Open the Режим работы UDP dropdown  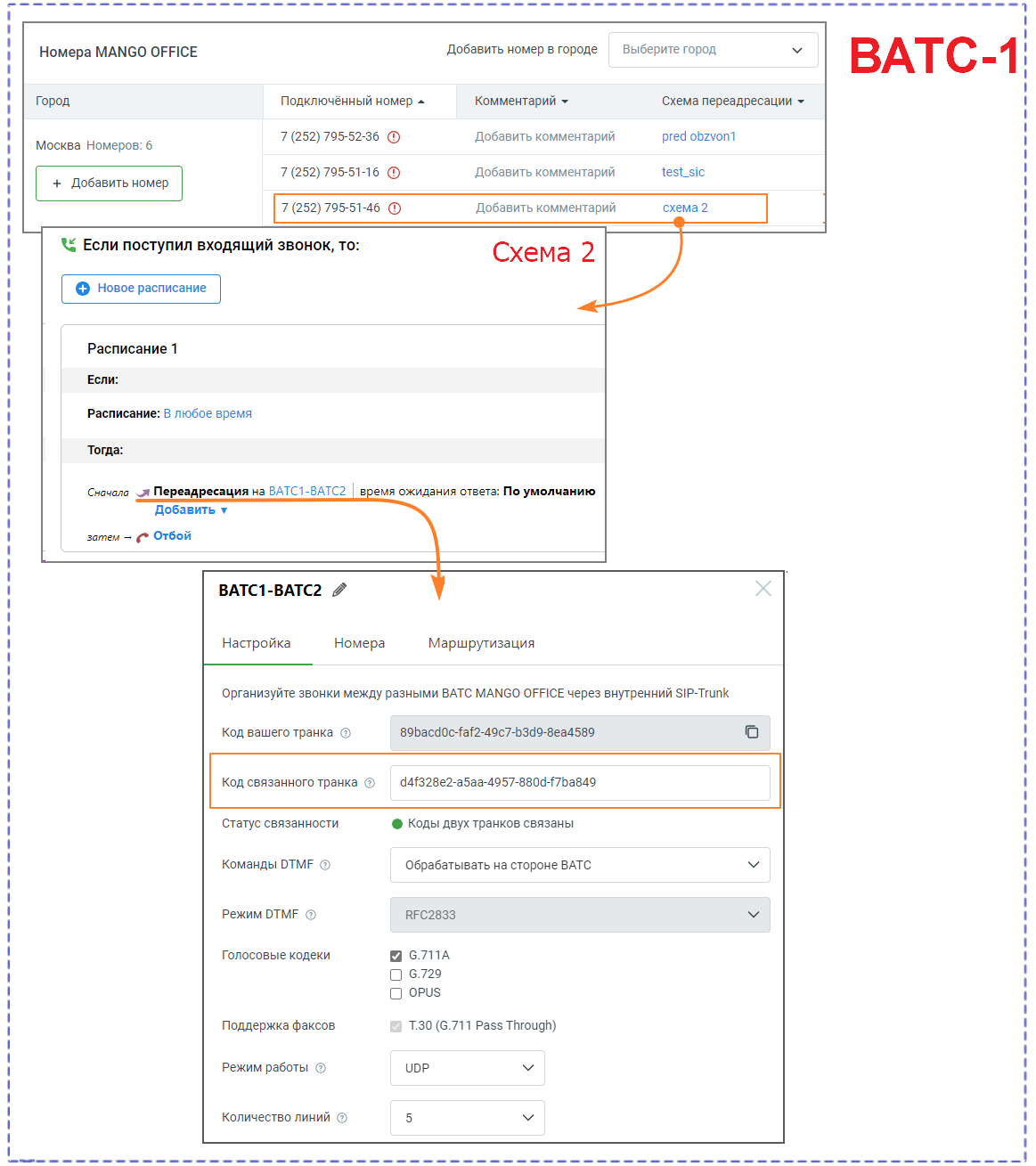(x=468, y=1068)
